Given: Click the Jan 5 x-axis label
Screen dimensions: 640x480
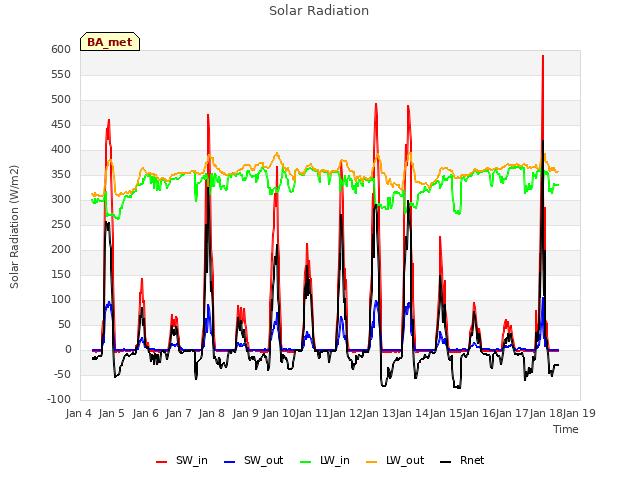Looking at the screenshot, I should [x=112, y=413].
